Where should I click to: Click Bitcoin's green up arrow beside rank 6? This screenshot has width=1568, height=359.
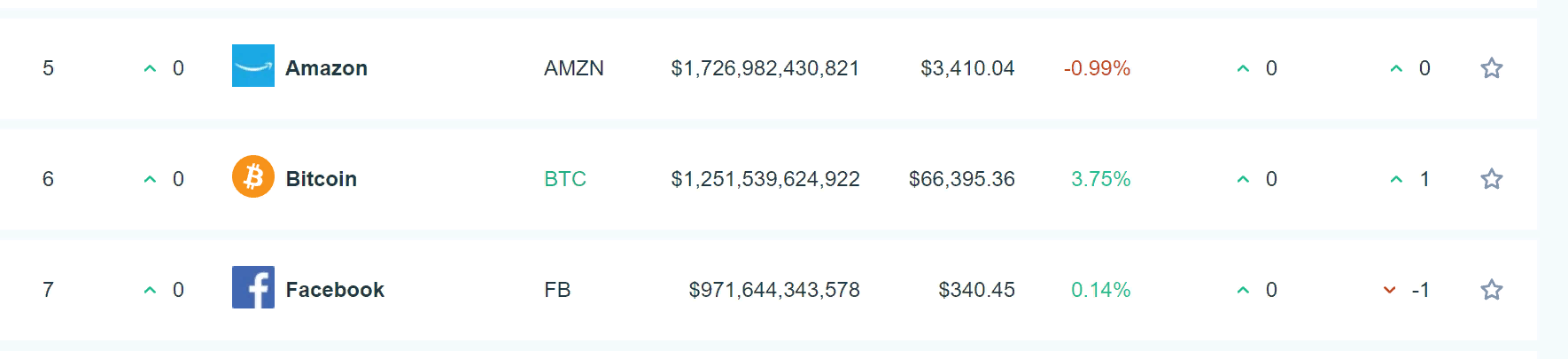150,179
